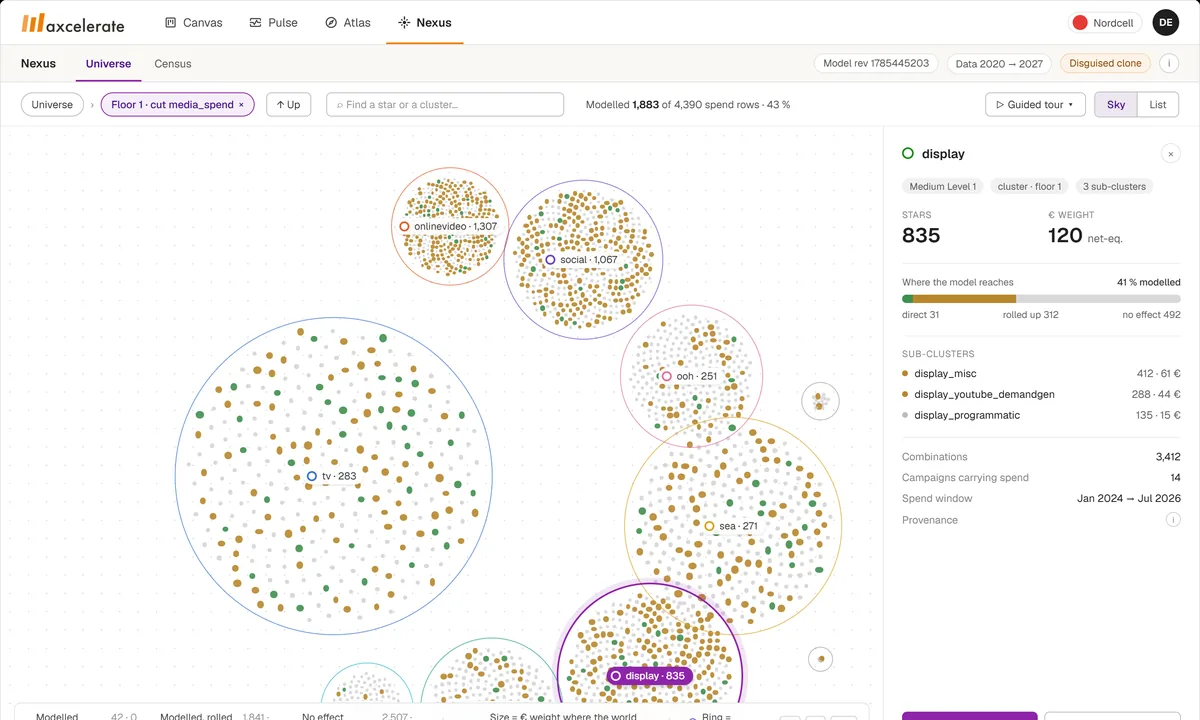Open the Canvas tab
The height and width of the screenshot is (720, 1200).
194,22
